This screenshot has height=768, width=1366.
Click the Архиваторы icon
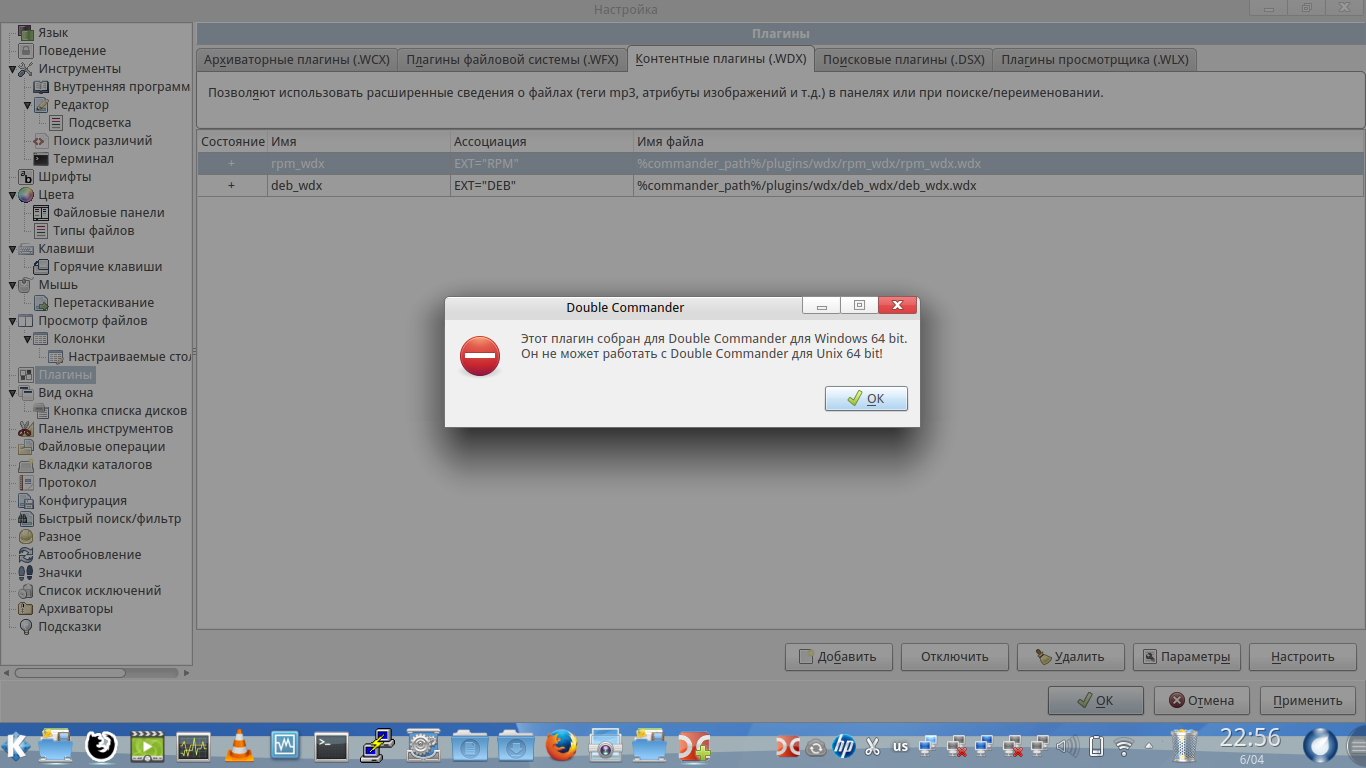[26, 609]
